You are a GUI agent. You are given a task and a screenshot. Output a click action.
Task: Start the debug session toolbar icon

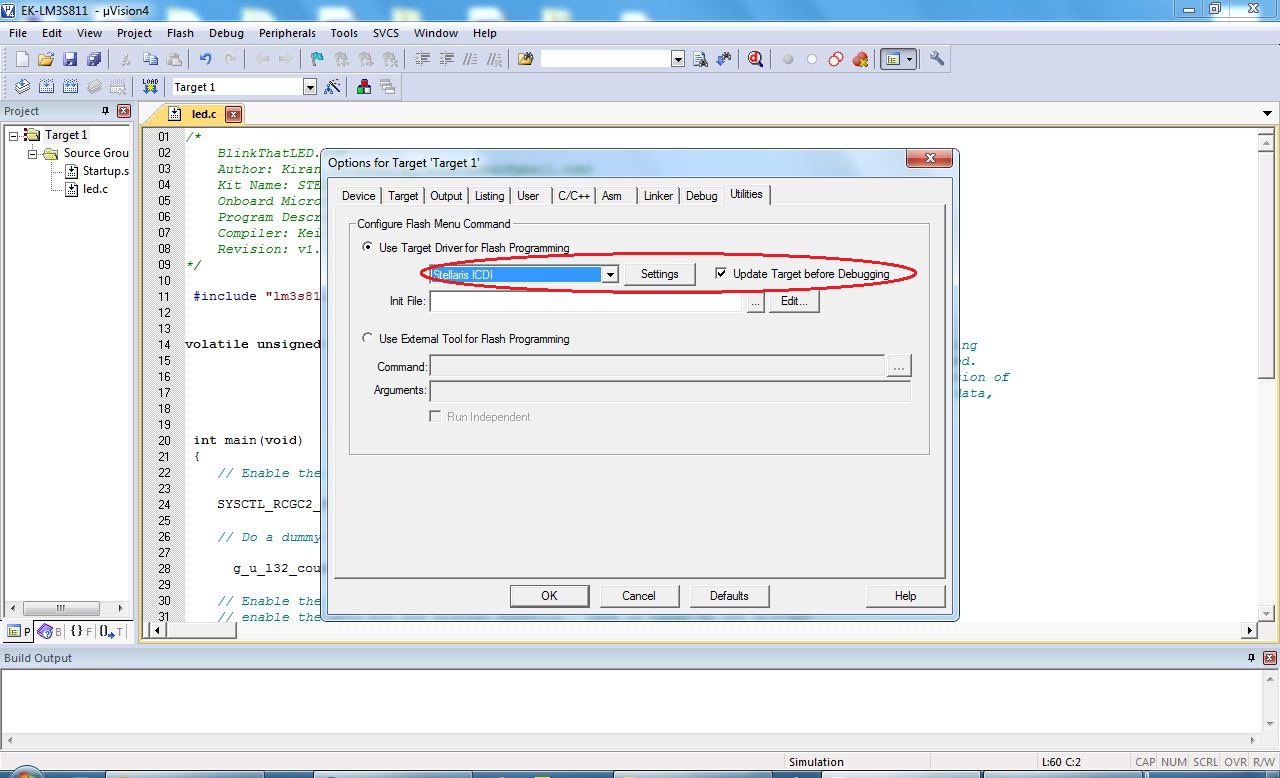point(755,60)
